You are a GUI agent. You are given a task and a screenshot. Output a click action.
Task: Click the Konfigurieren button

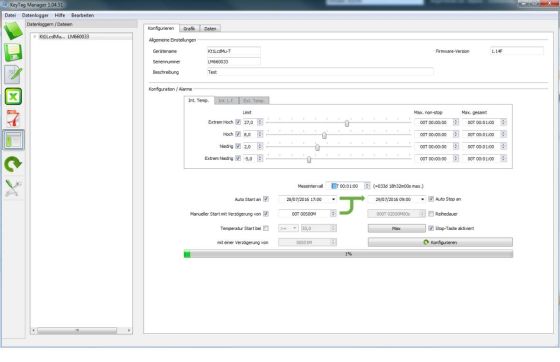(x=440, y=242)
